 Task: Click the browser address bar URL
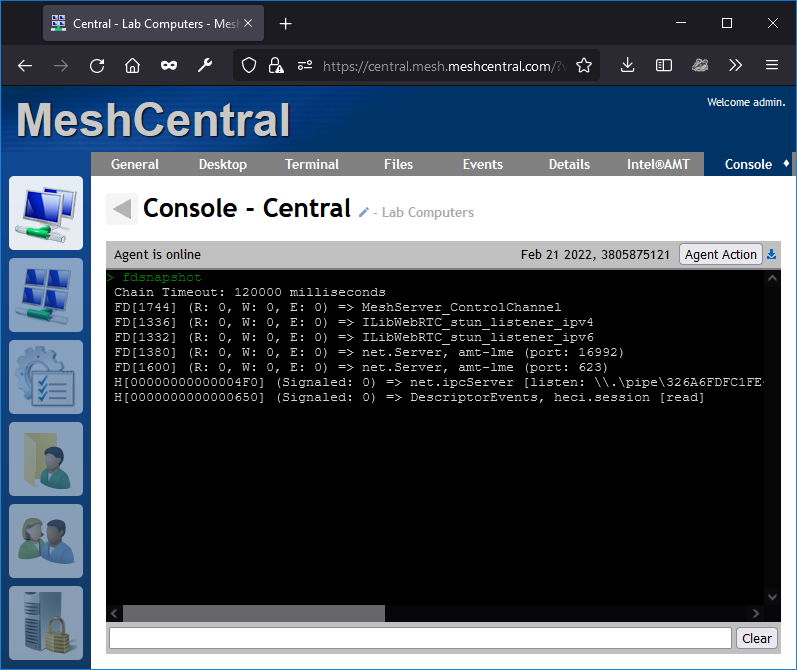[444, 66]
